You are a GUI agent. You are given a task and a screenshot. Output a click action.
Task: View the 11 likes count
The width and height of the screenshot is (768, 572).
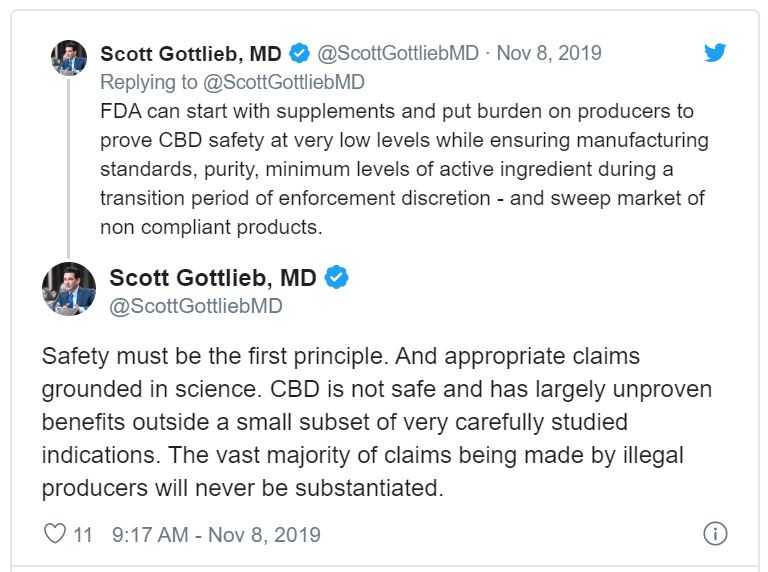[x=83, y=534]
